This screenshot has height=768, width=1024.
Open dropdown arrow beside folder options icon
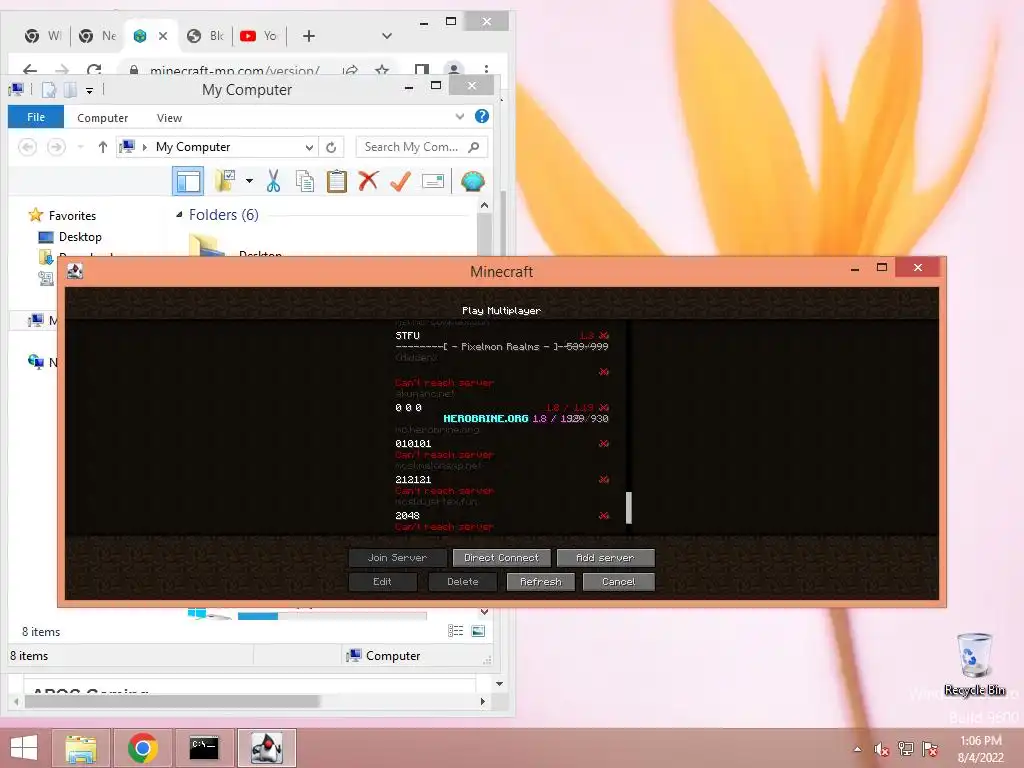[249, 181]
